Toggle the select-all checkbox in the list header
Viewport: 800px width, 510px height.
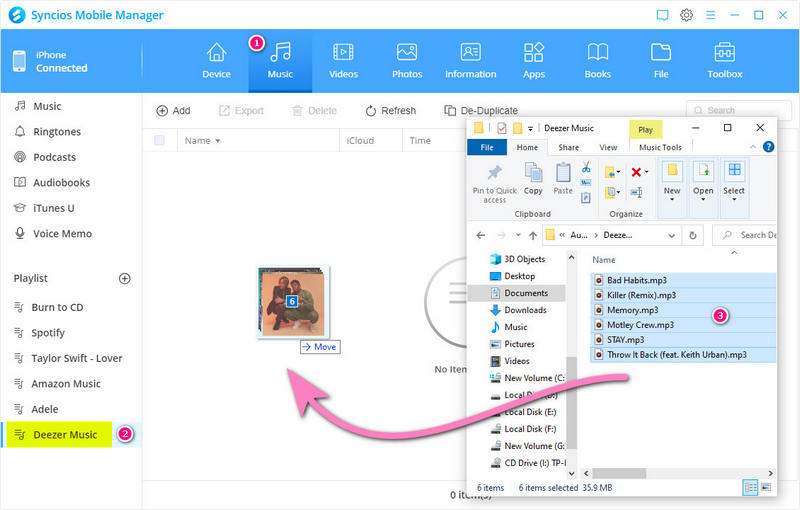pos(159,140)
